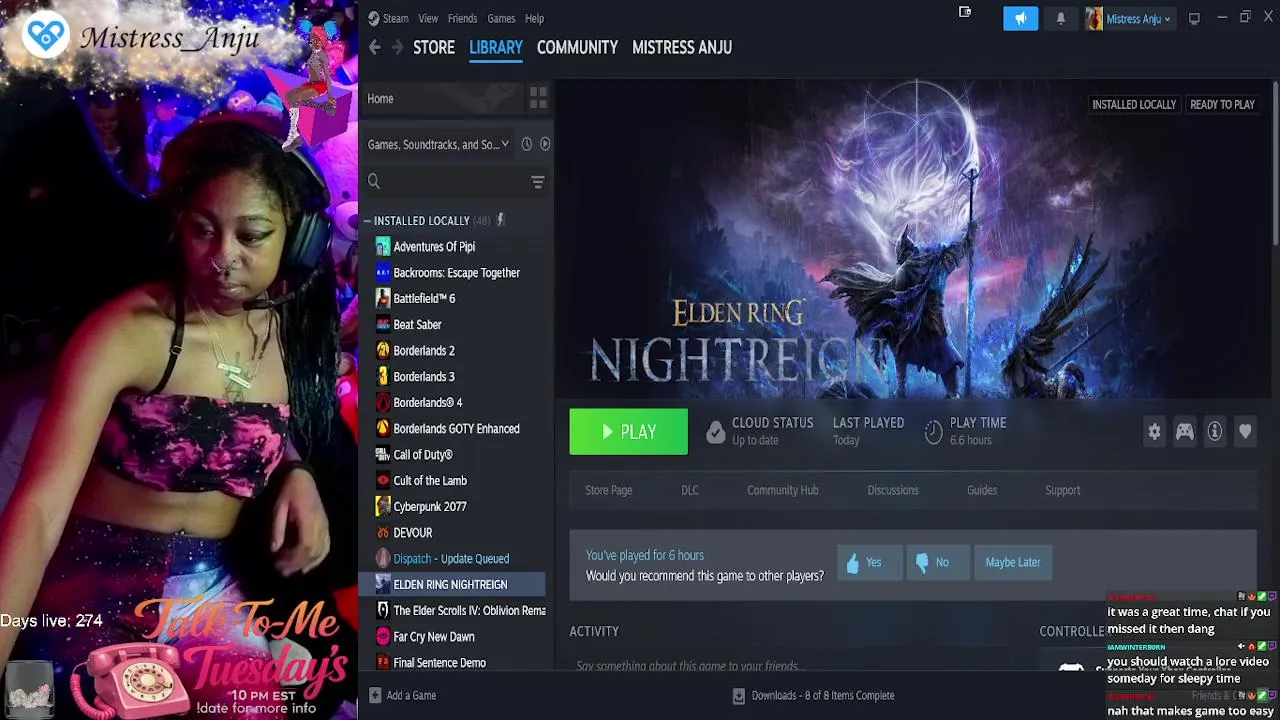The height and width of the screenshot is (720, 1280).
Task: Click the Borderlands 2 game icon
Action: 383,350
